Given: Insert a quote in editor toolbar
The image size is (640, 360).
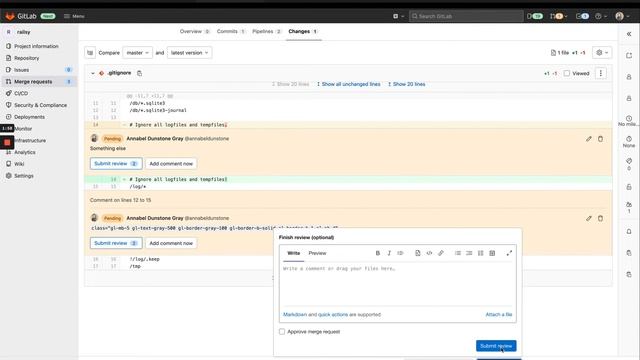Looking at the screenshot, I should click(x=418, y=253).
